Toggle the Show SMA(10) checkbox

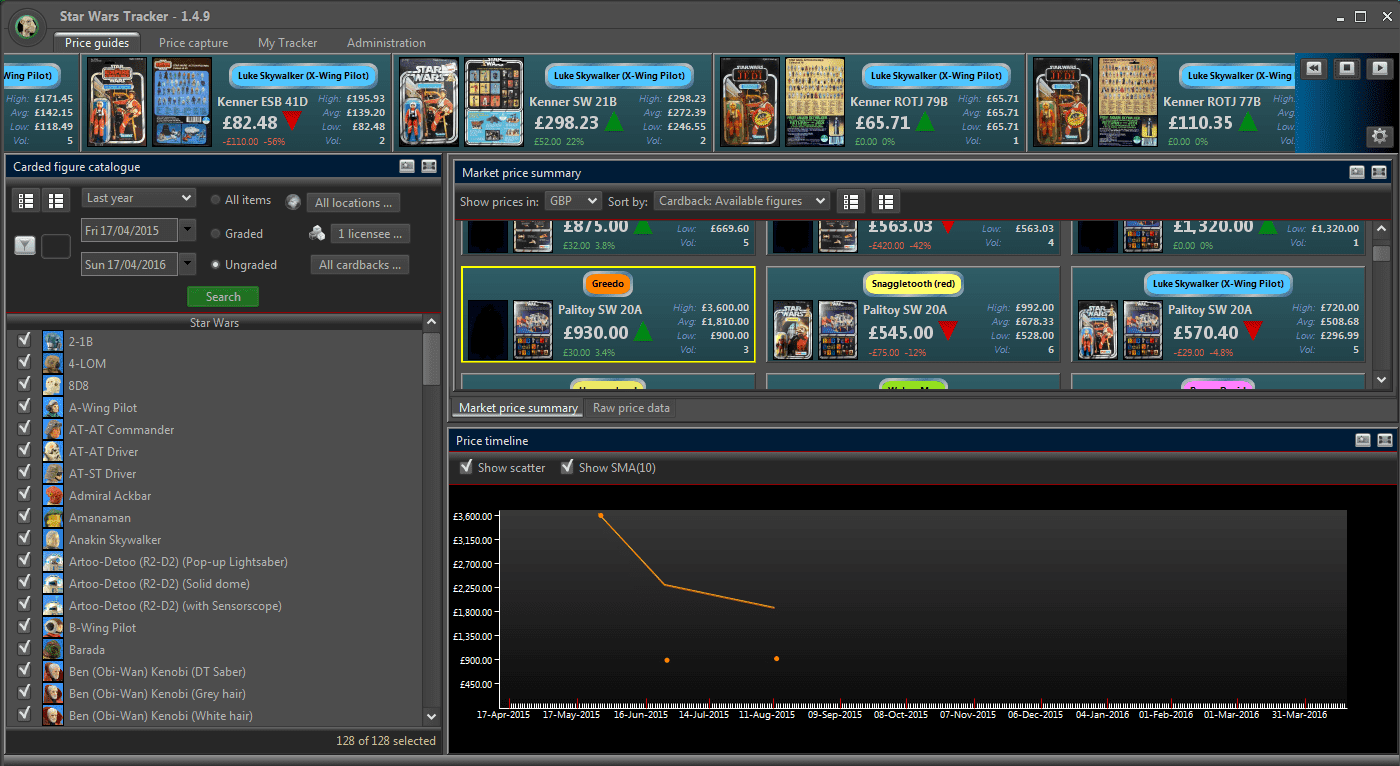(567, 467)
